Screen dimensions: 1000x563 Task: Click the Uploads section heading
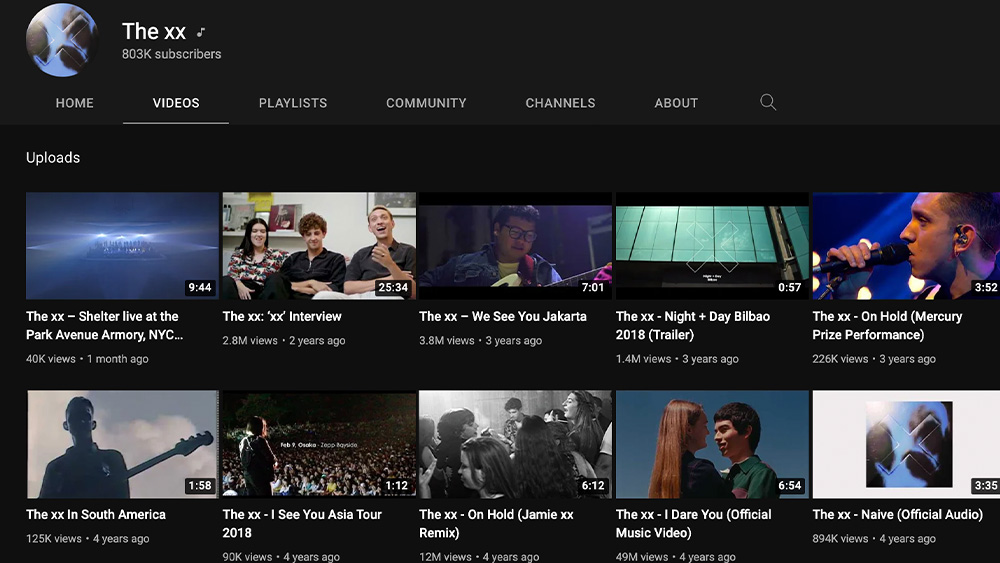[x=53, y=157]
